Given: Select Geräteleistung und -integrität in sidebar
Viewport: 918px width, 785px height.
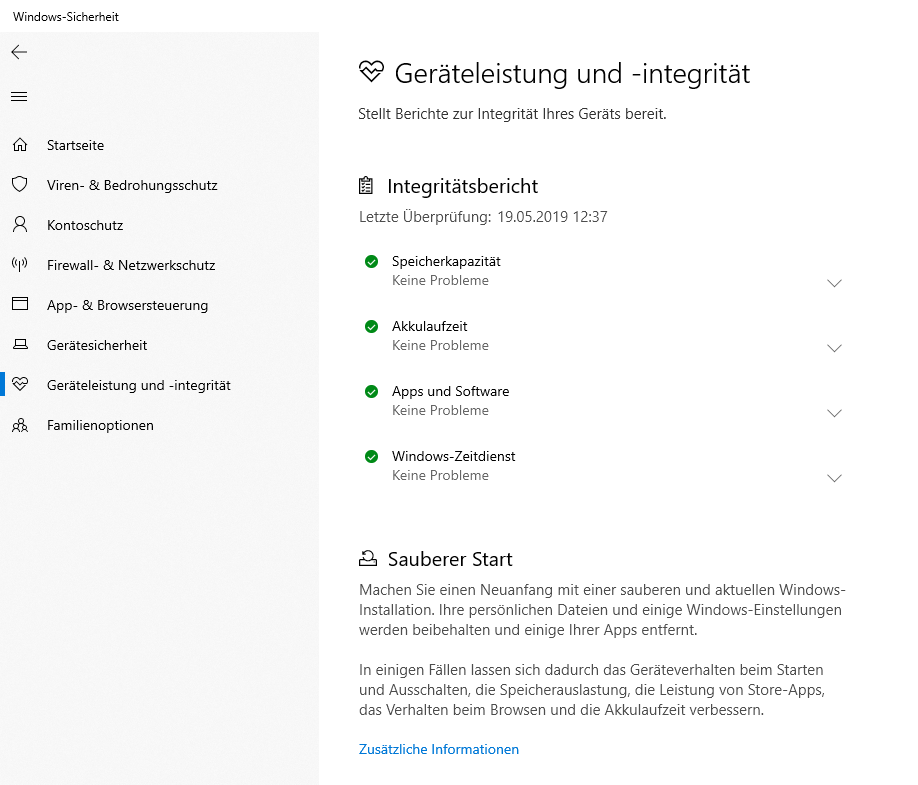Looking at the screenshot, I should pos(139,385).
